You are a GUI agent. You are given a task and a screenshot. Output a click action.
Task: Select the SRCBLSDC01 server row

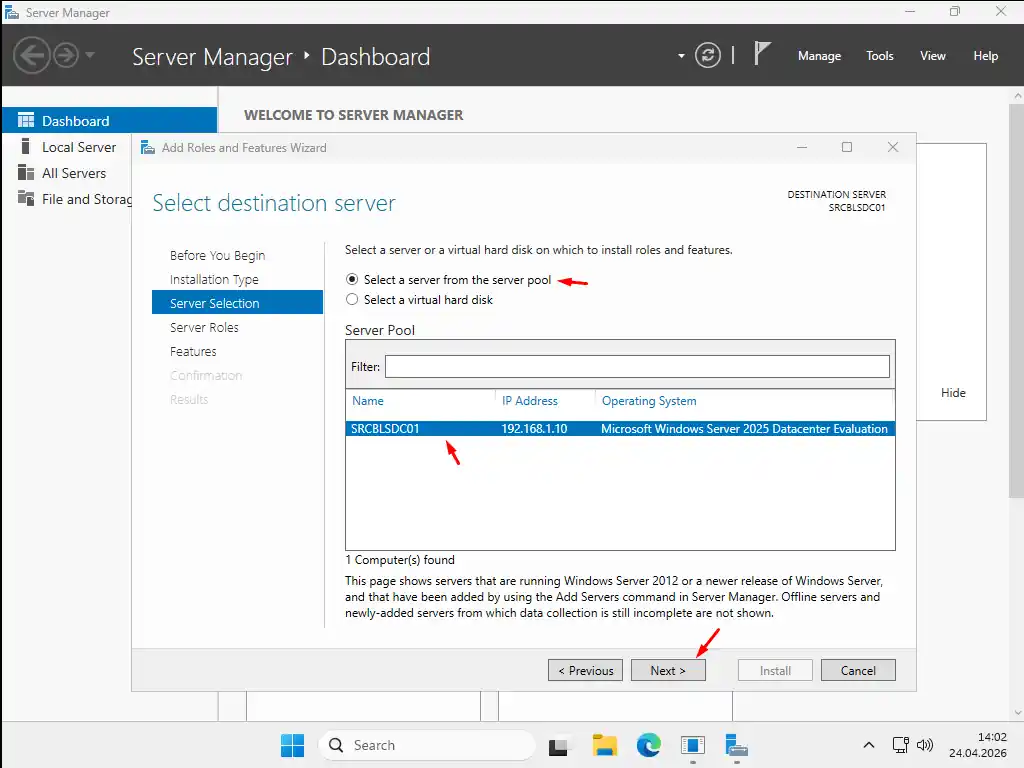tap(620, 428)
